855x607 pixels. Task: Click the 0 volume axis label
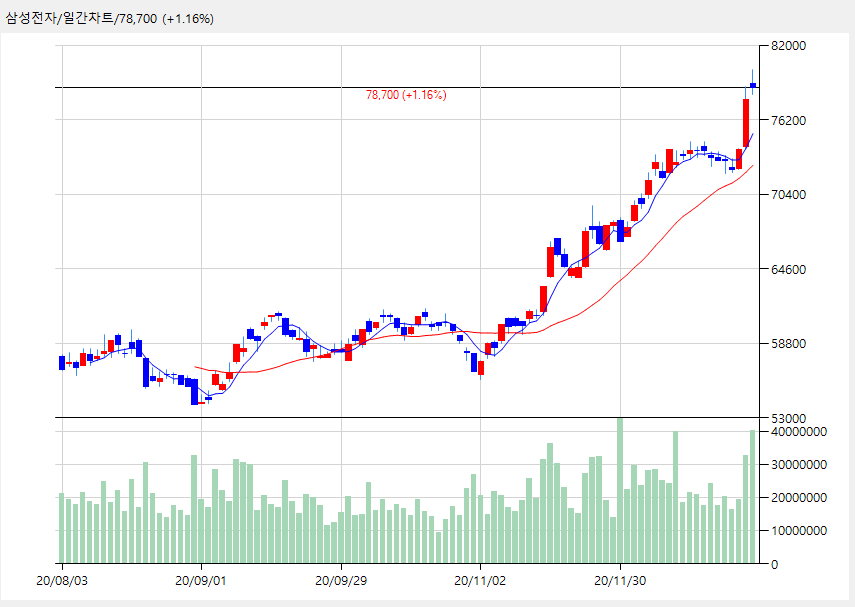point(774,564)
